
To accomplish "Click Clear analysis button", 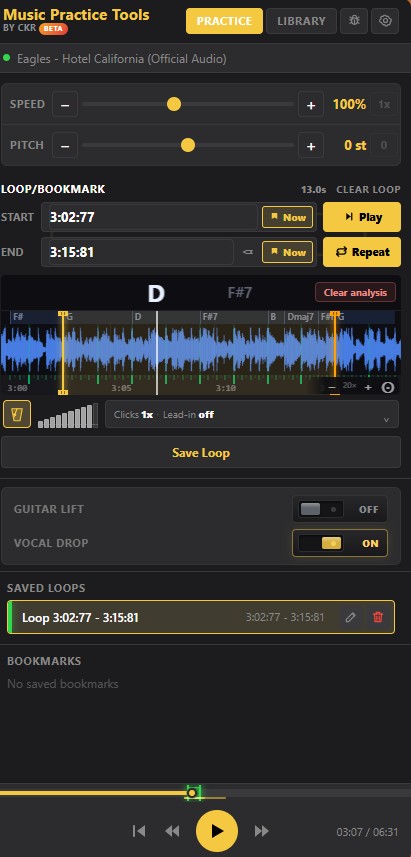I will point(355,292).
